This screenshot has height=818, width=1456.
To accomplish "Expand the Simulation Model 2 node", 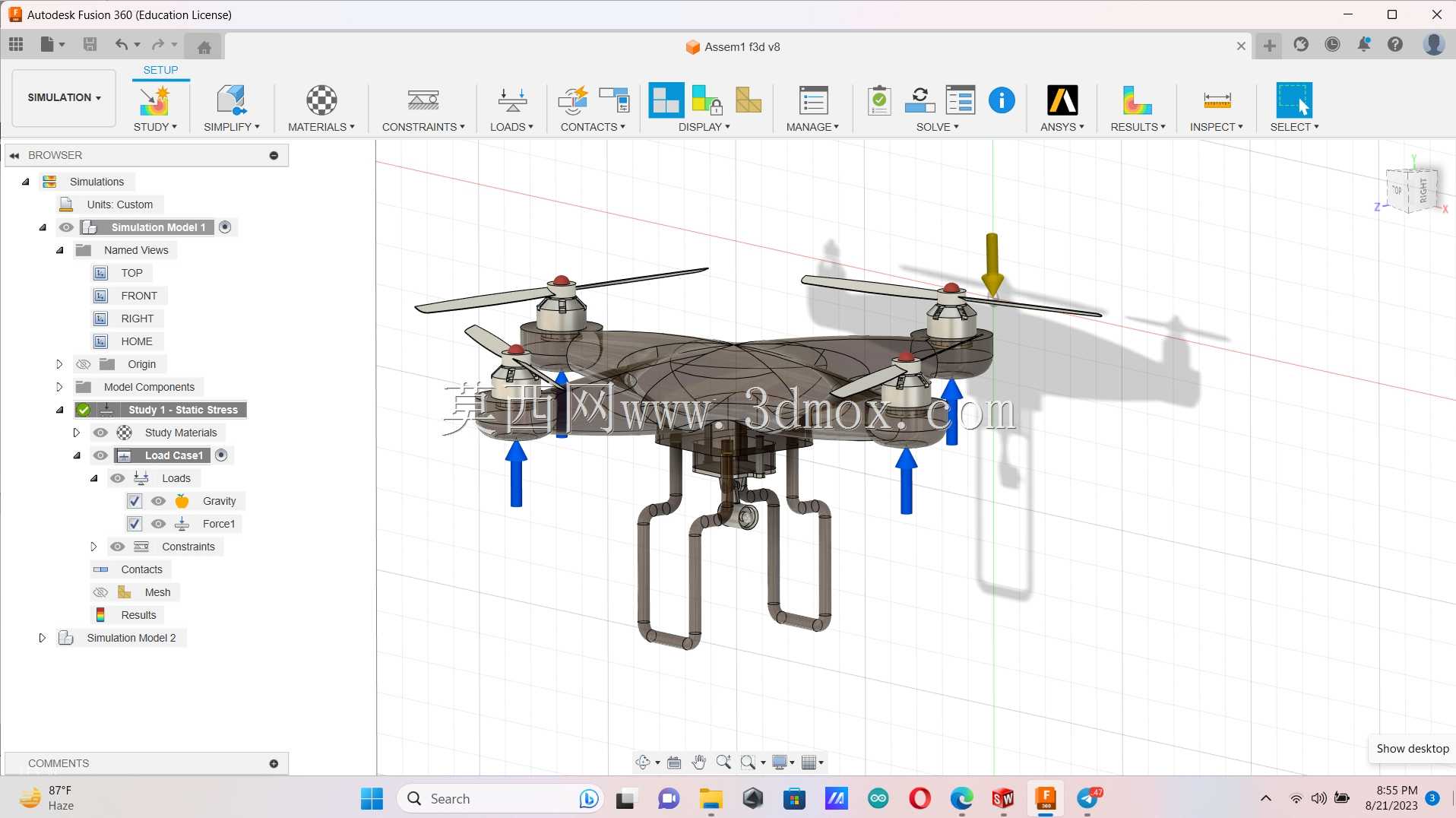I will 43,638.
